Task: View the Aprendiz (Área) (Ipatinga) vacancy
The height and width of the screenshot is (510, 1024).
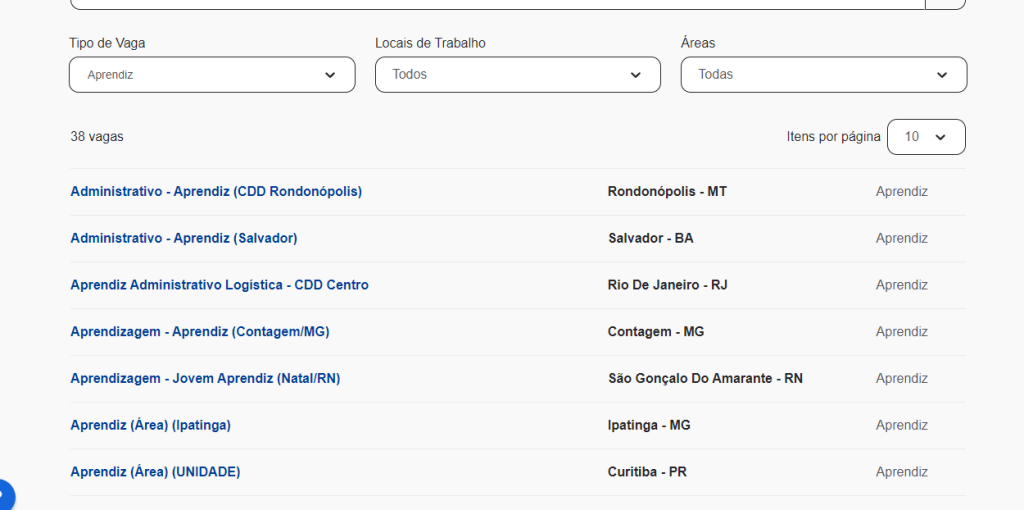Action: click(150, 425)
